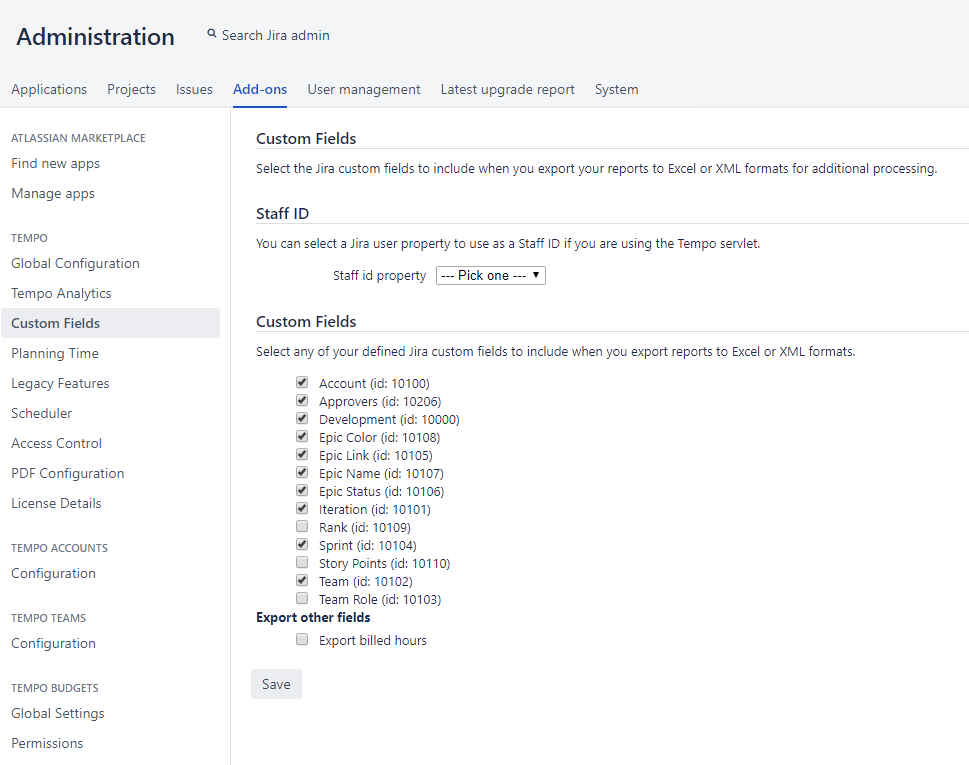The image size is (969, 765).
Task: Toggle the Team Role checkbox
Action: point(302,598)
